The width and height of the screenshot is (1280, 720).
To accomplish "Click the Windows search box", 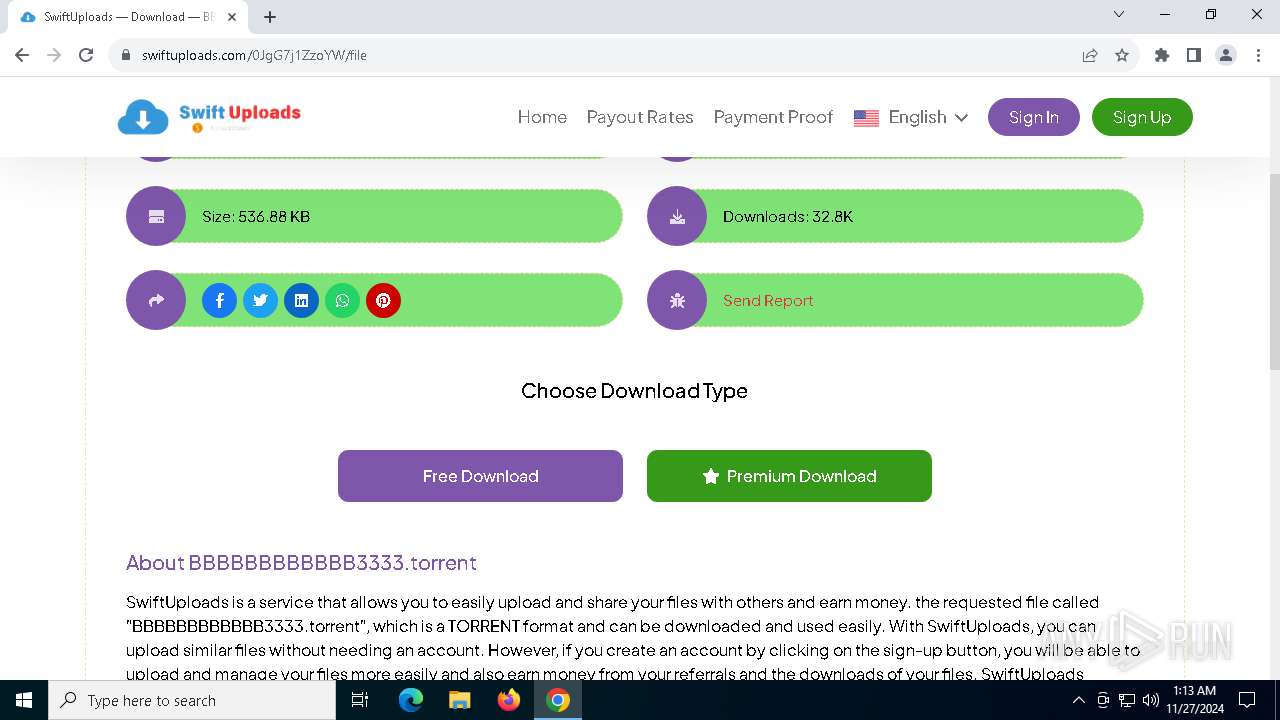I will [x=192, y=700].
